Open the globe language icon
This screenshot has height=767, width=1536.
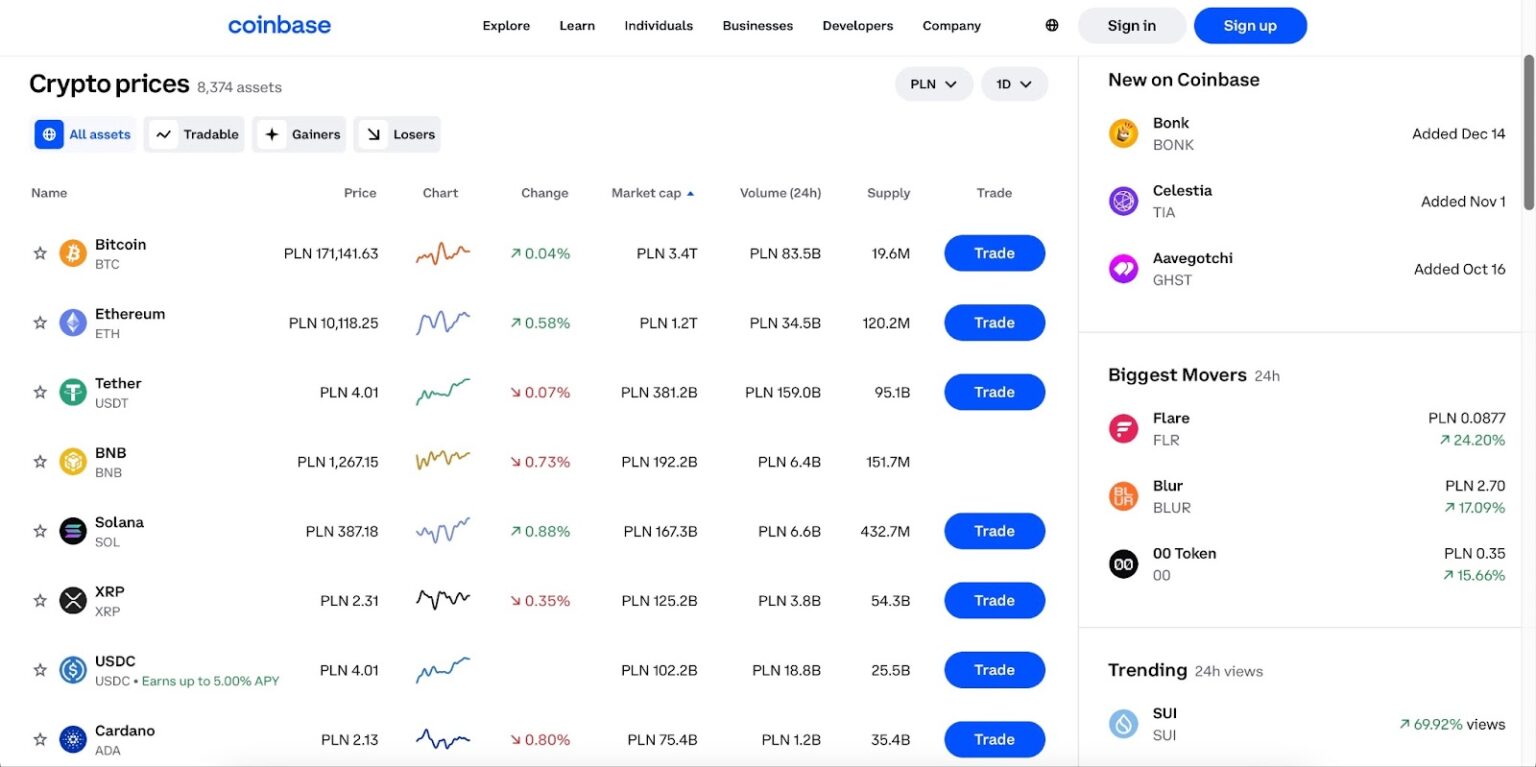1051,25
